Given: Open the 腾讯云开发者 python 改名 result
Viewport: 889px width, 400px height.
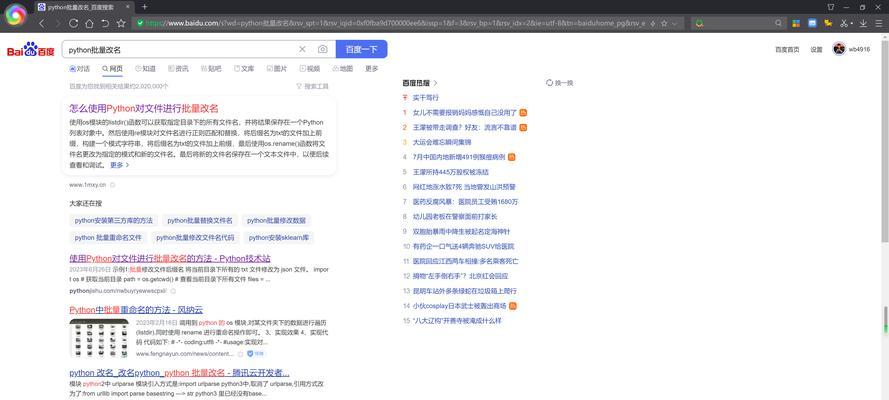Looking at the screenshot, I should [179, 373].
